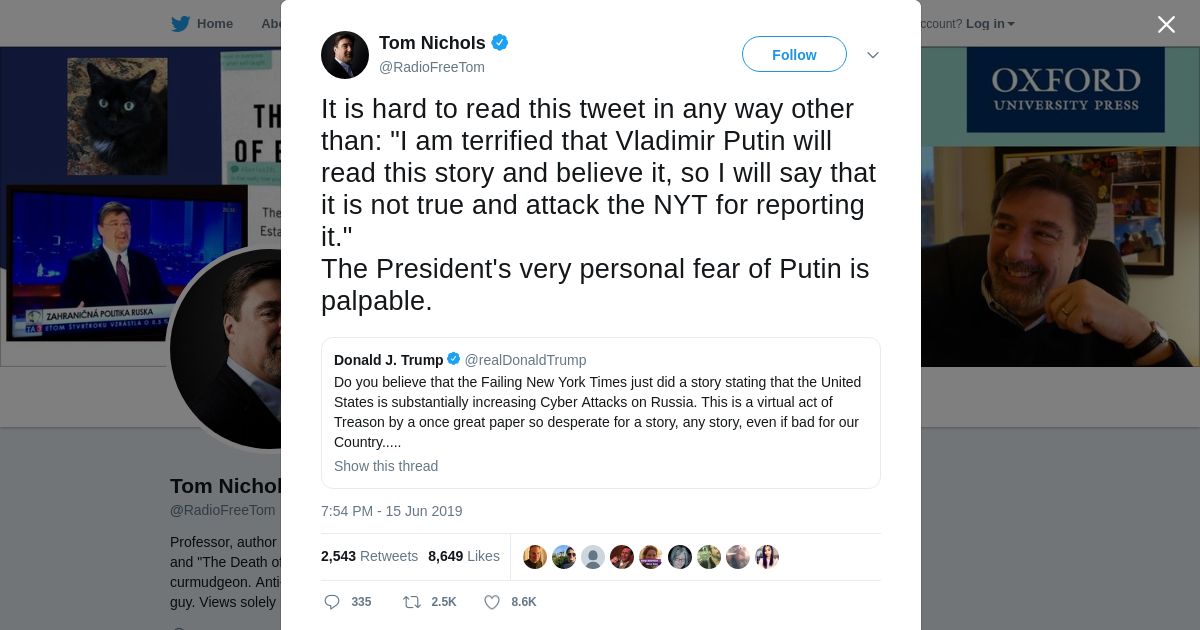Viewport: 1200px width, 630px height.
Task: Click the last liker's avatar thumbnail
Action: (767, 557)
